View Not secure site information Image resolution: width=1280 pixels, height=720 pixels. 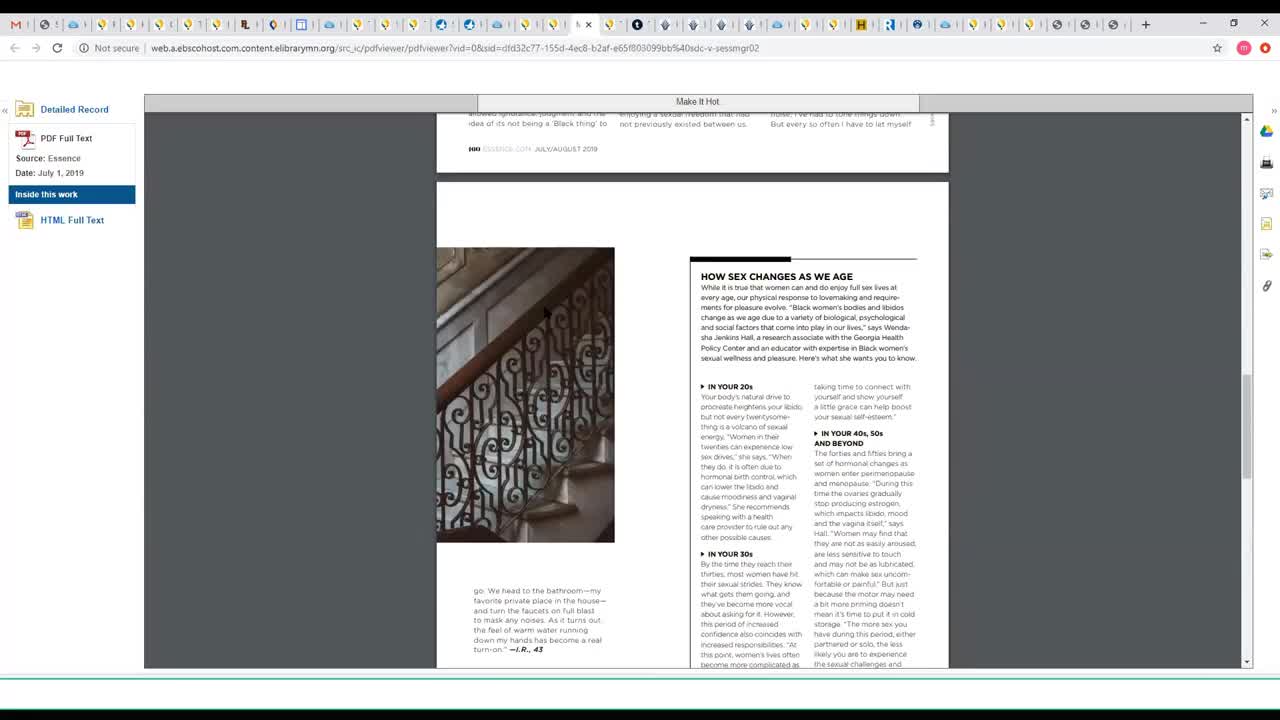[x=108, y=48]
